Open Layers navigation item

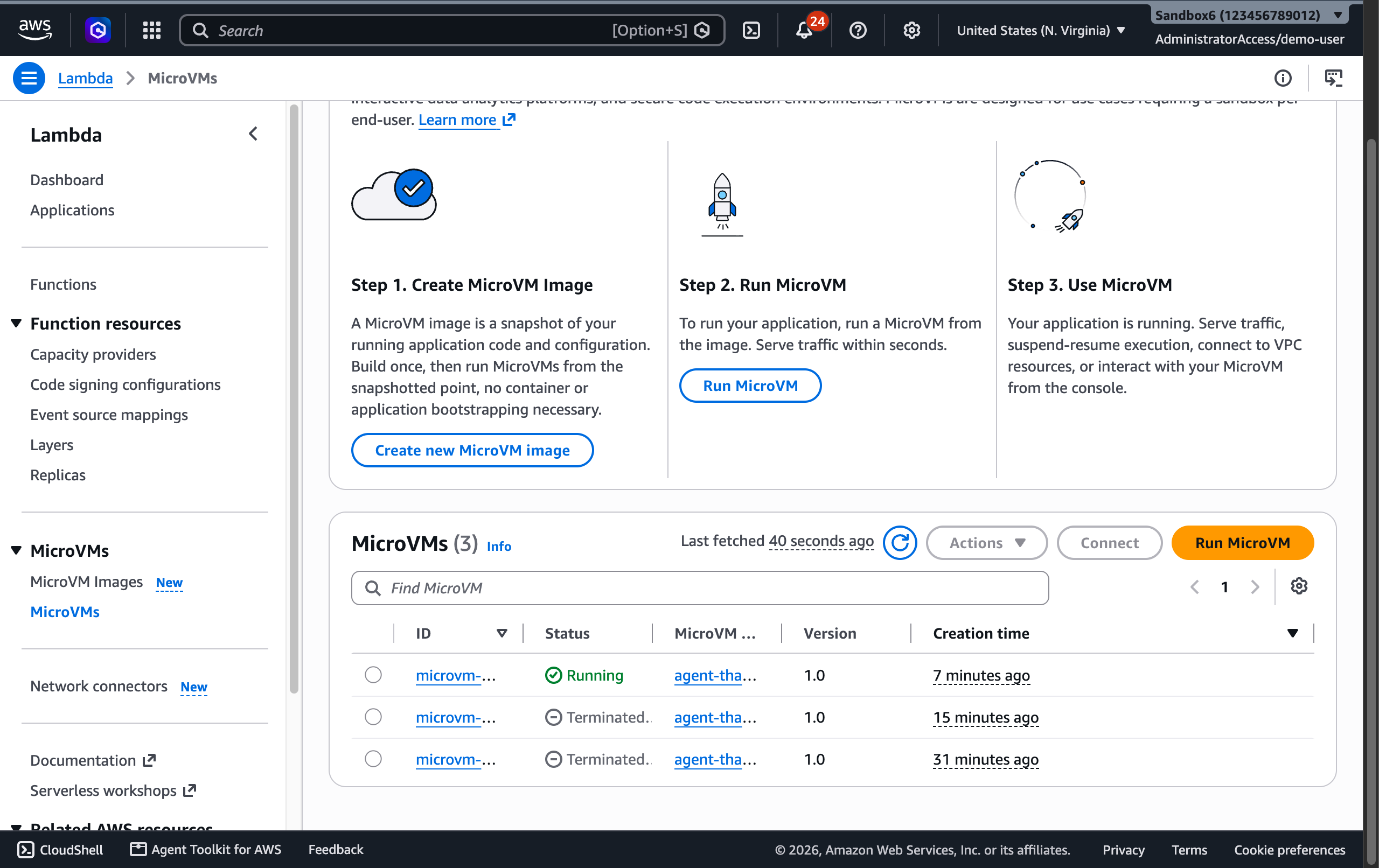click(x=52, y=445)
